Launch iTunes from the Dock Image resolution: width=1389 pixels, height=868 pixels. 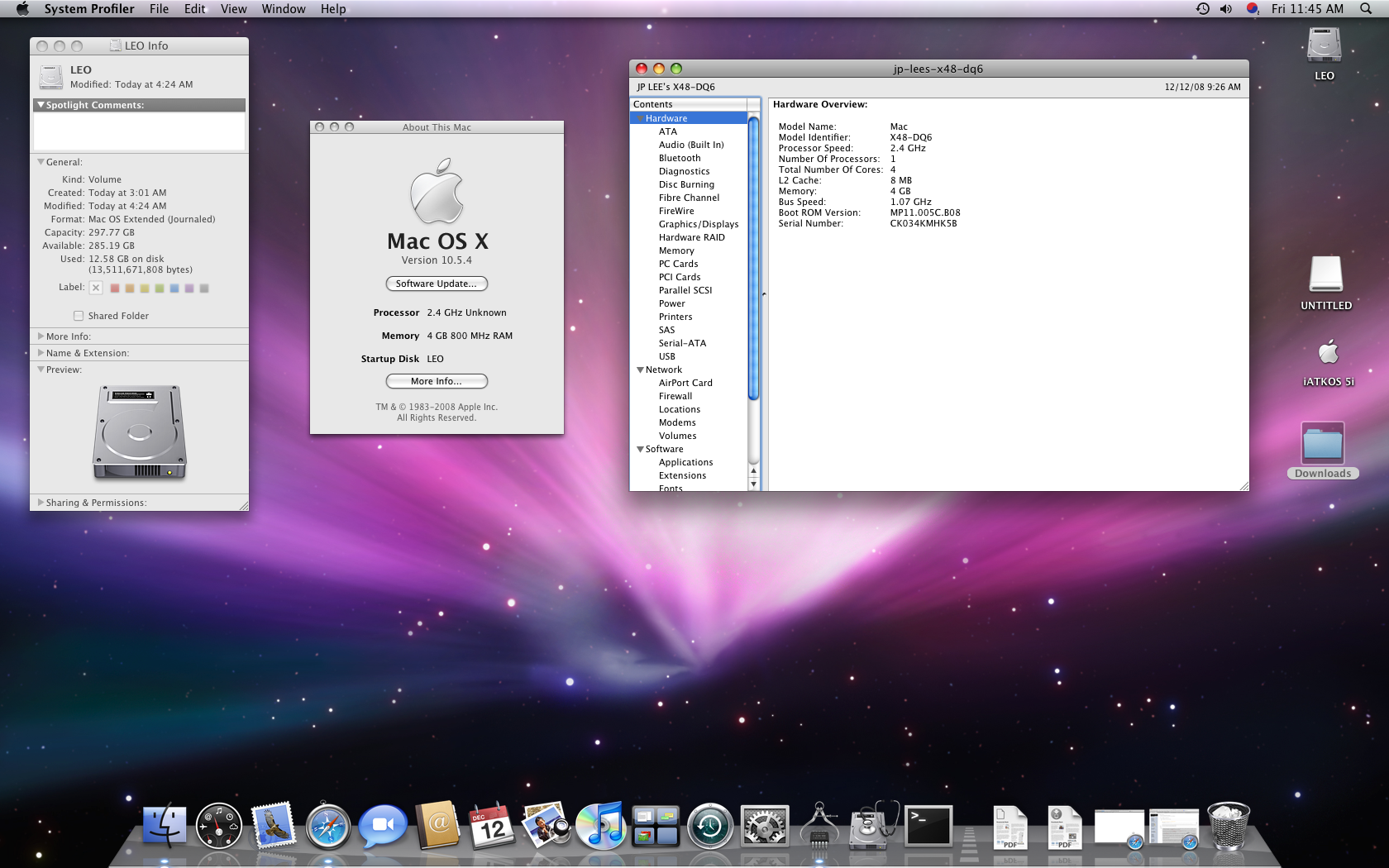pyautogui.click(x=601, y=826)
